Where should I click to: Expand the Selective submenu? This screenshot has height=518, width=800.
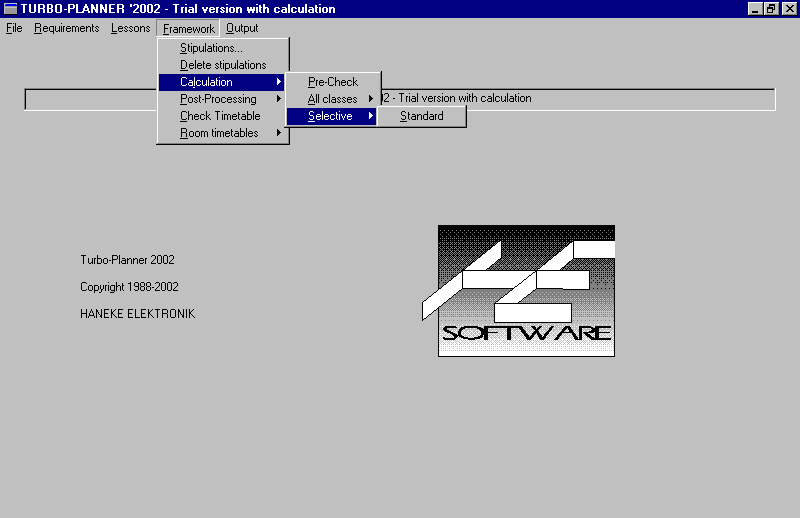(x=332, y=116)
